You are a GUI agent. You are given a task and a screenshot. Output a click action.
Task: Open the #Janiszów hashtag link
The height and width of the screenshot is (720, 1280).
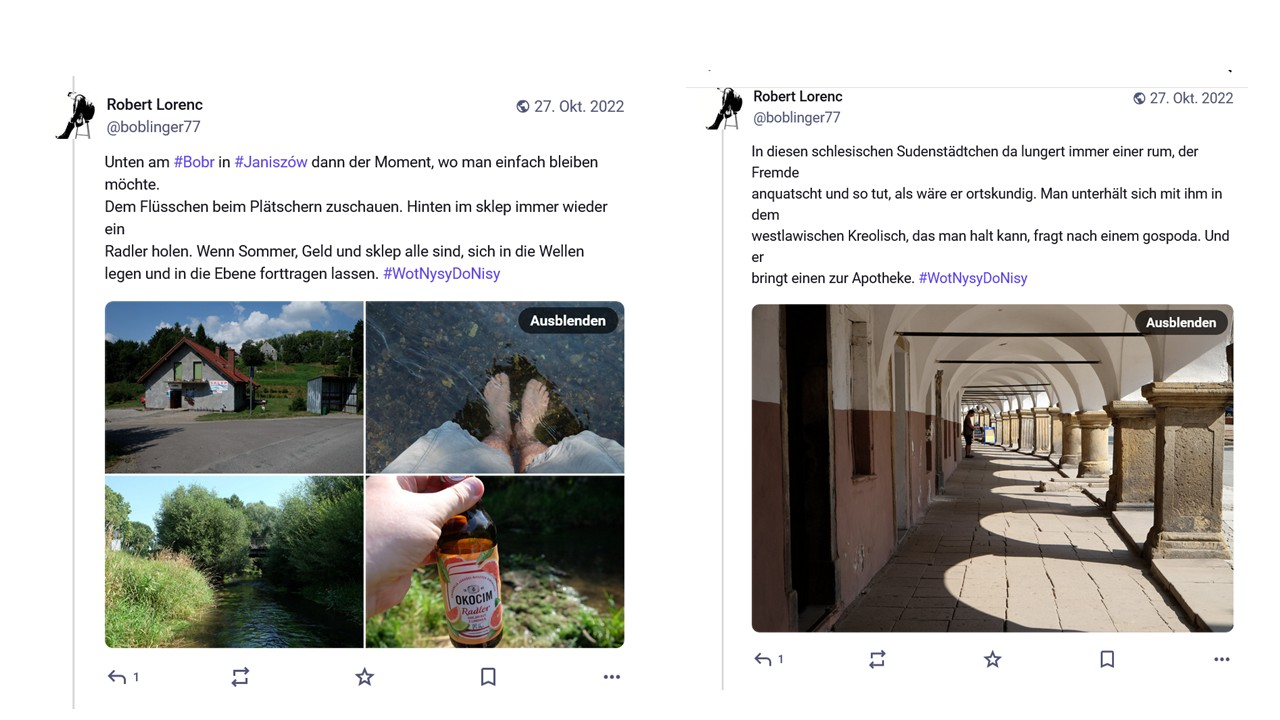271,161
